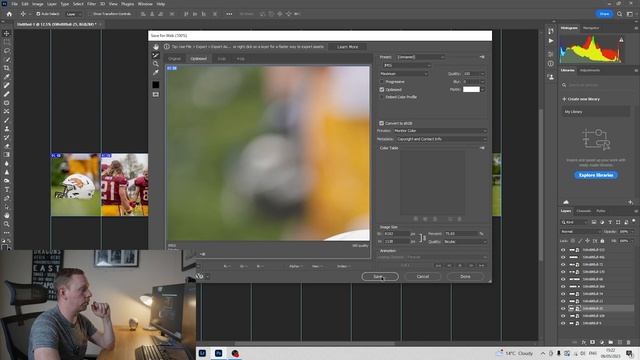Filter layers by type T icon

pos(610,222)
